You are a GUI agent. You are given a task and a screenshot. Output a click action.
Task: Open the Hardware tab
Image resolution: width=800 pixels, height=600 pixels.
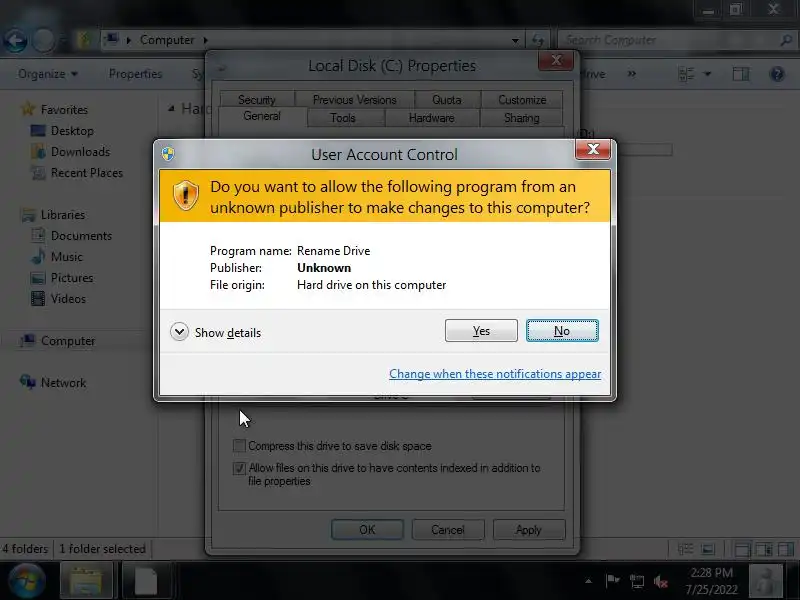(432, 118)
